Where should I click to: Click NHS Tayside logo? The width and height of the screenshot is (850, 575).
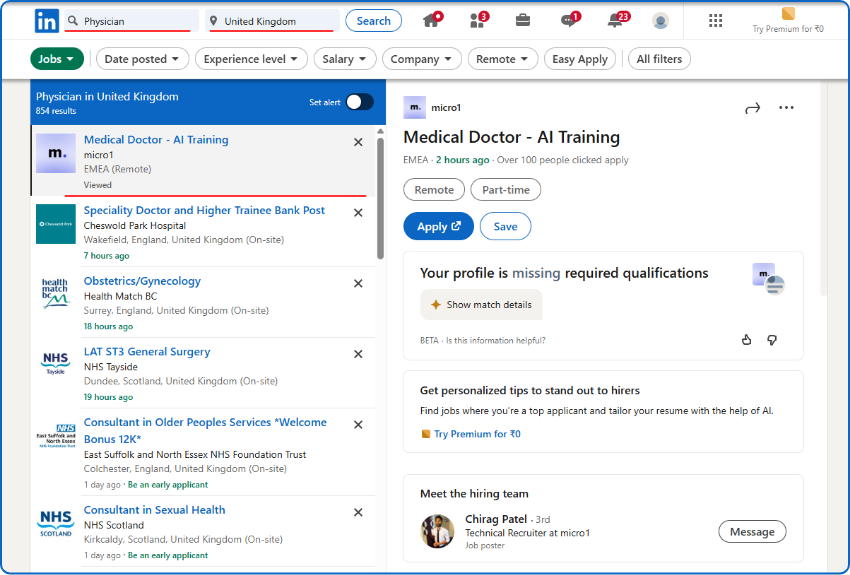point(56,363)
